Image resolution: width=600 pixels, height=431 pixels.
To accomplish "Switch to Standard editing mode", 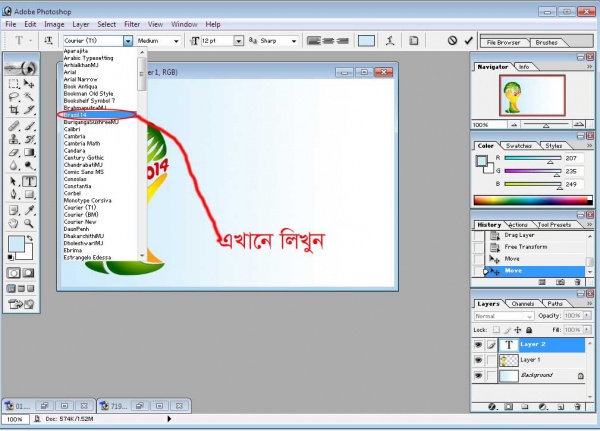I will pos(14,273).
